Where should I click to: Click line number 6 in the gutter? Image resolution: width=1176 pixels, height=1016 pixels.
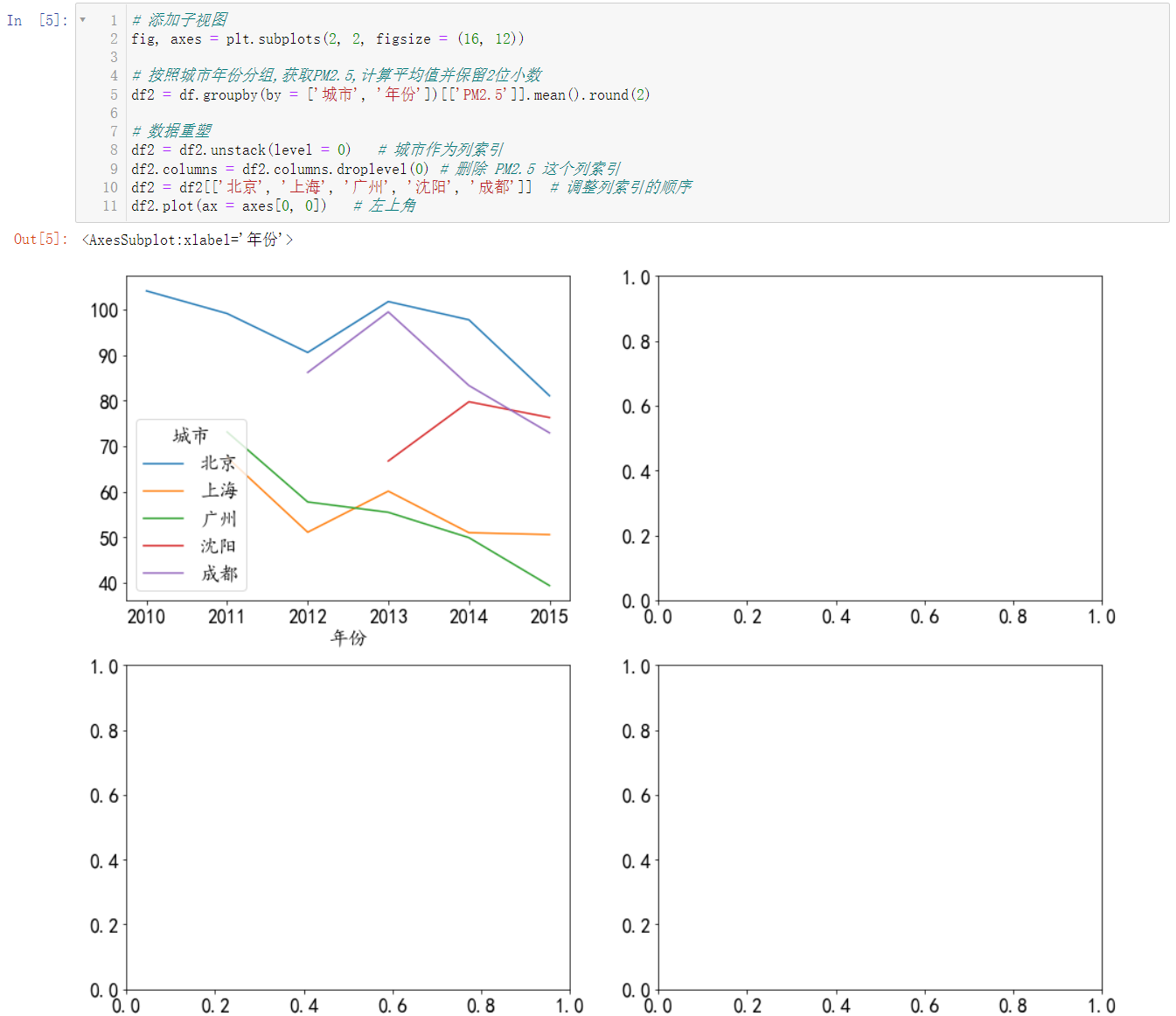pos(114,113)
